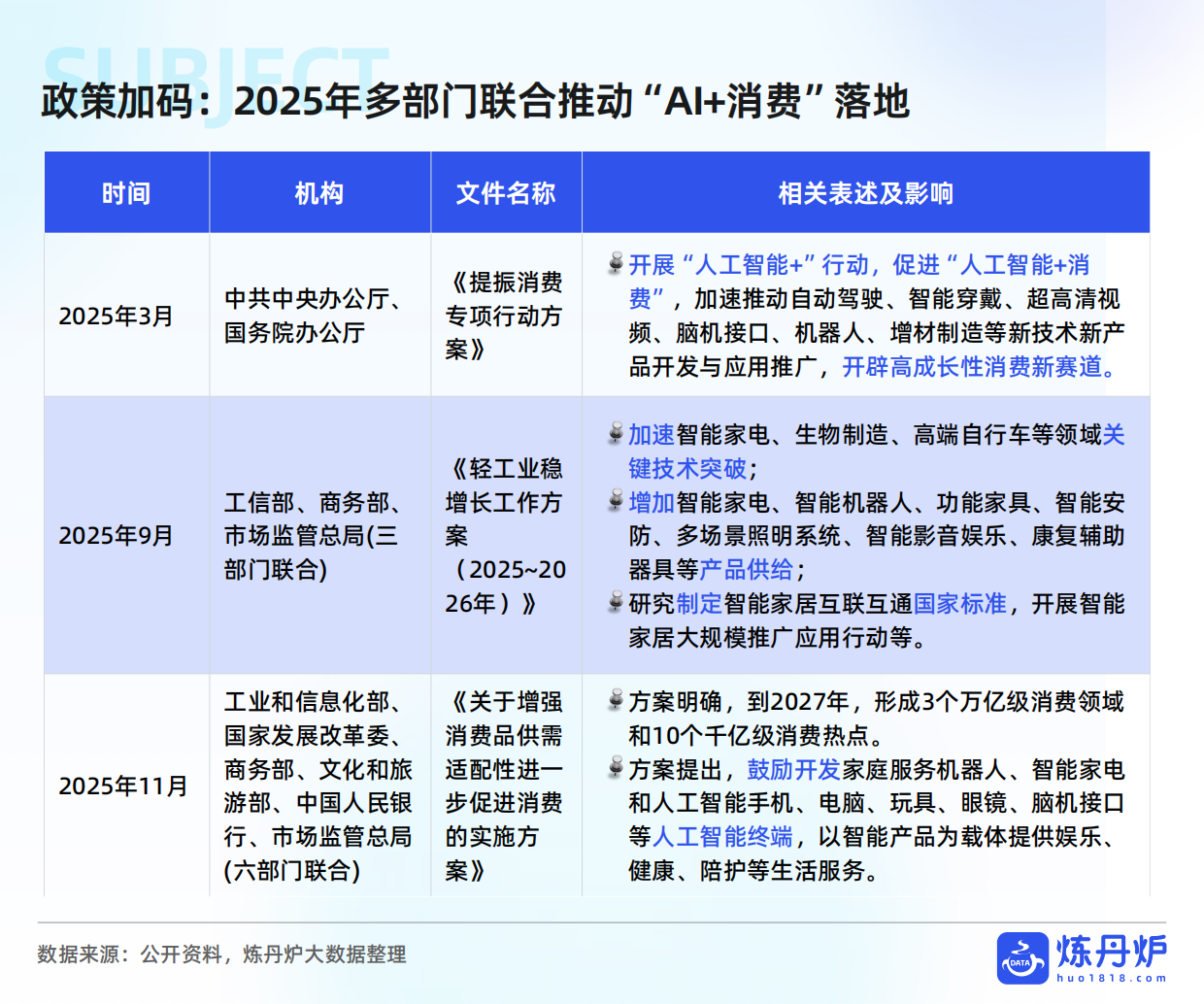The width and height of the screenshot is (1204, 1004).
Task: Click the pin icon beside "方案明确，到2027年" bullet
Action: pyautogui.click(x=616, y=695)
